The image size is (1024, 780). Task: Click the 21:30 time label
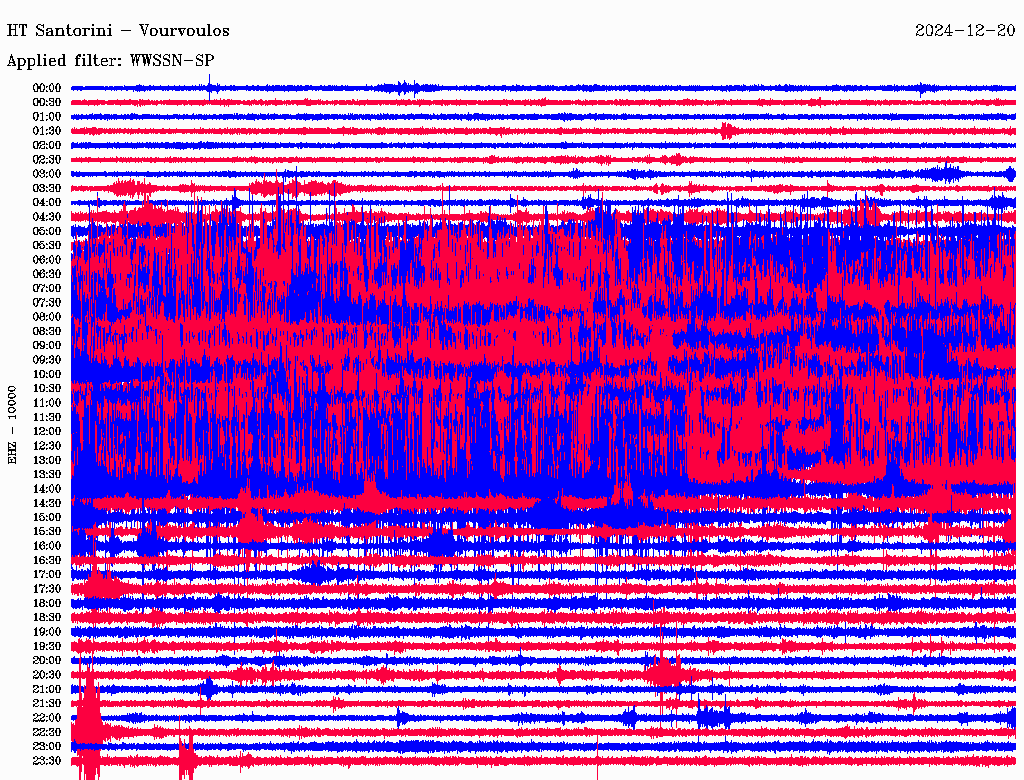[x=47, y=704]
